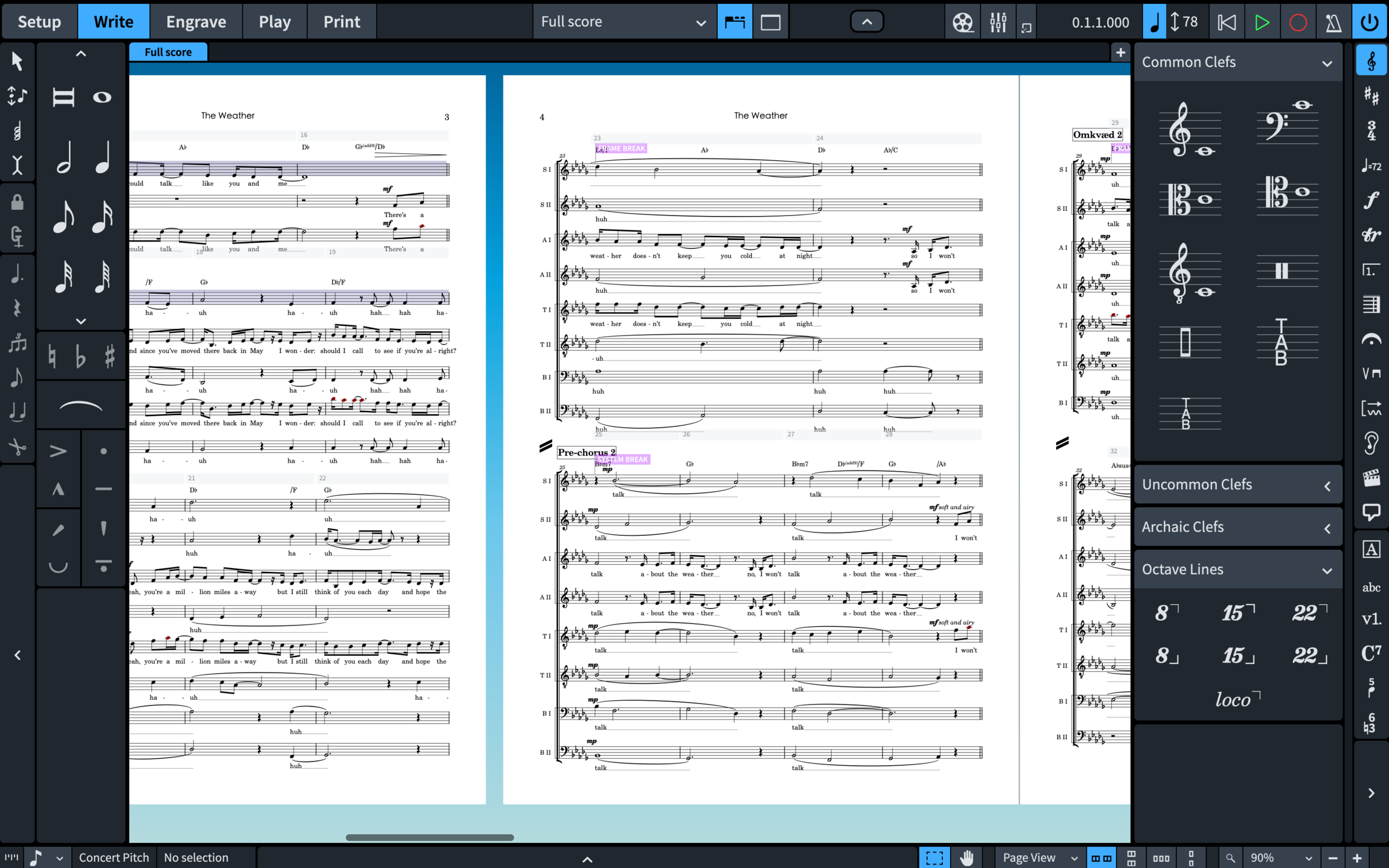The image size is (1389, 868).
Task: Zoom out with the minus button
Action: (1333, 857)
